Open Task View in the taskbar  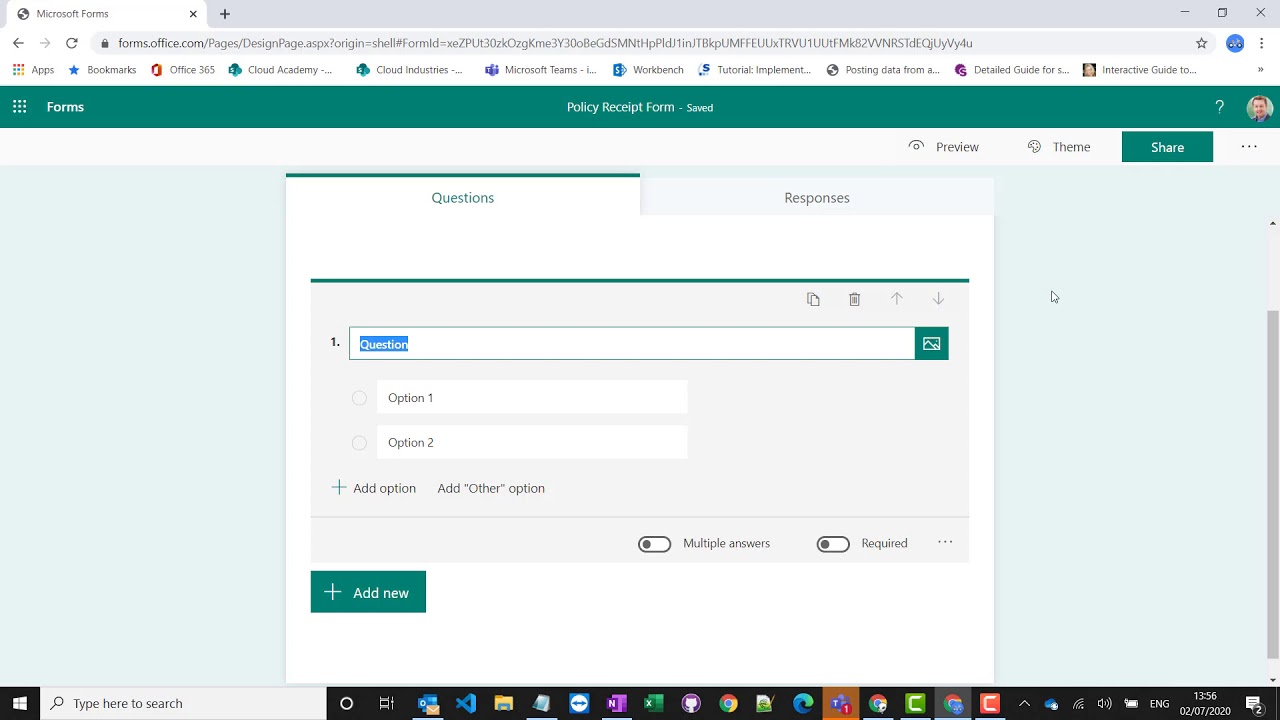coord(386,703)
